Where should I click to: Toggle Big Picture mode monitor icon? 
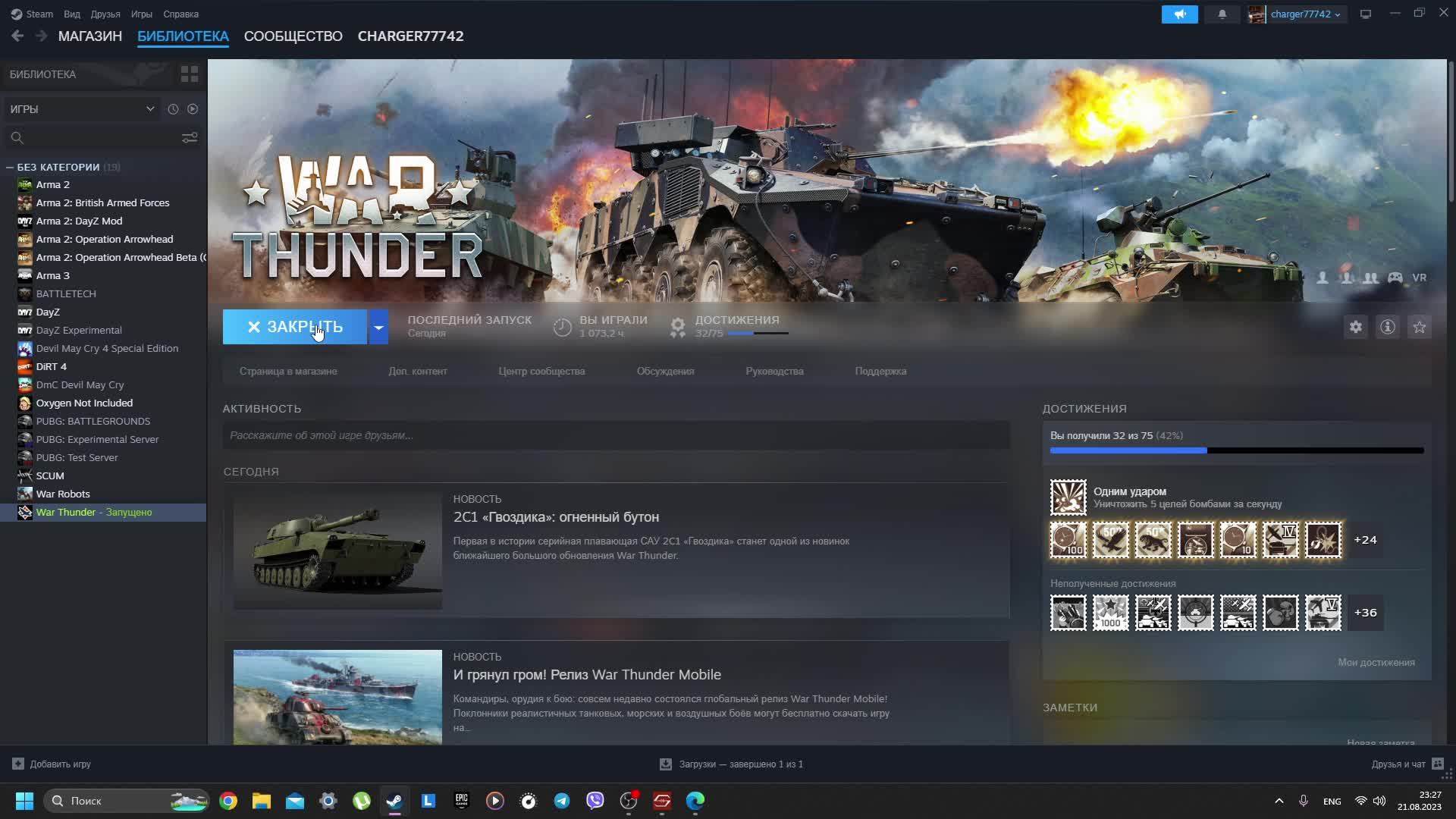[x=1365, y=14]
